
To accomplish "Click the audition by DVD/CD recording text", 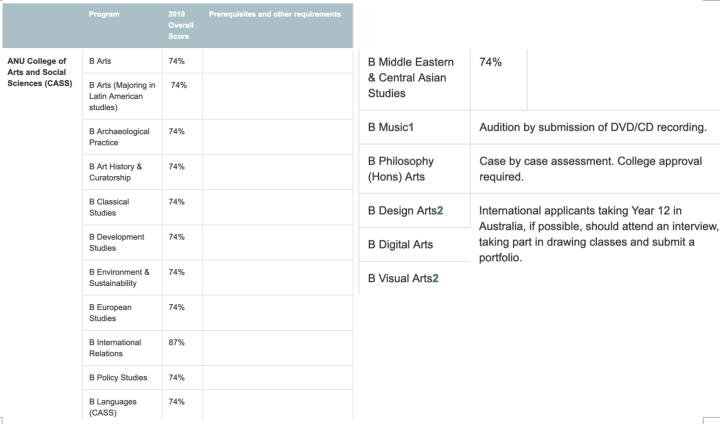I will 593,127.
